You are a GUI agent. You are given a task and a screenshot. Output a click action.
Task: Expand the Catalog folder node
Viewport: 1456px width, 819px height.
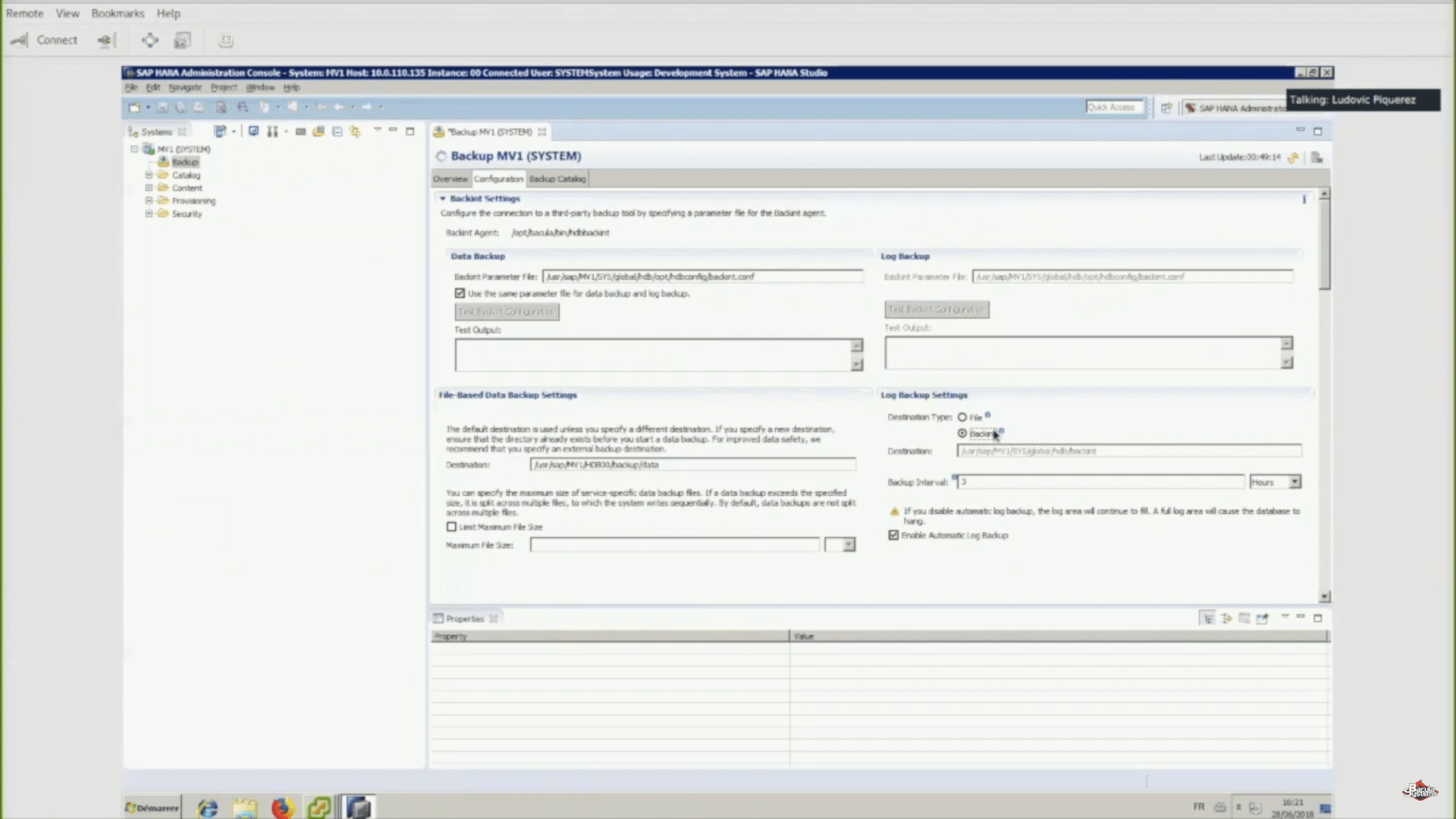149,175
